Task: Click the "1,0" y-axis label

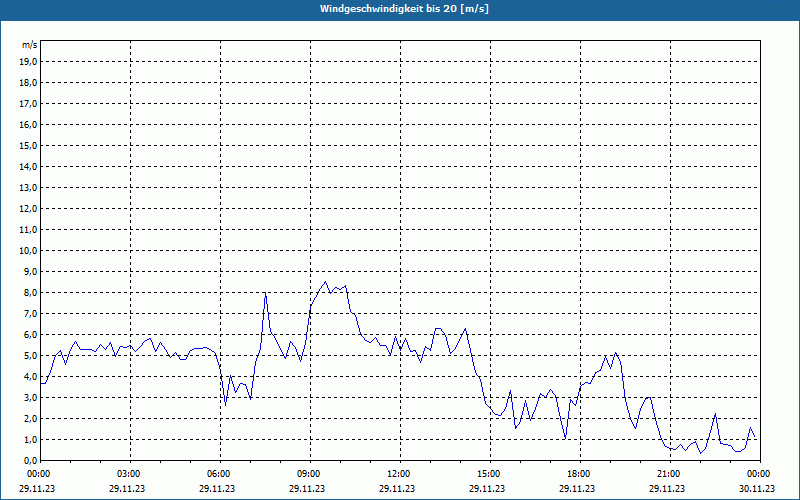Action: [31, 439]
